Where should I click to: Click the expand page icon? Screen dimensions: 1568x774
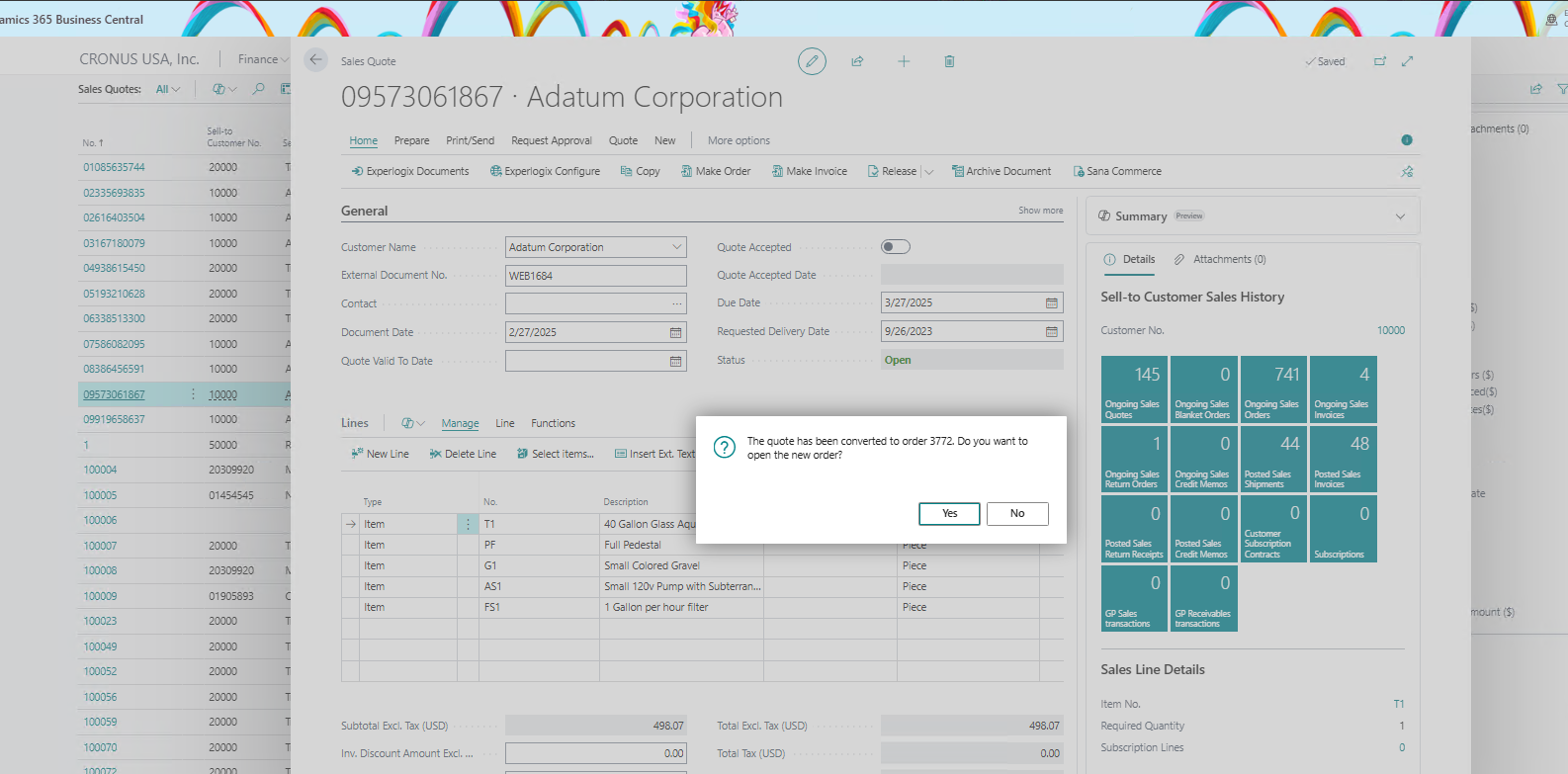(1408, 61)
